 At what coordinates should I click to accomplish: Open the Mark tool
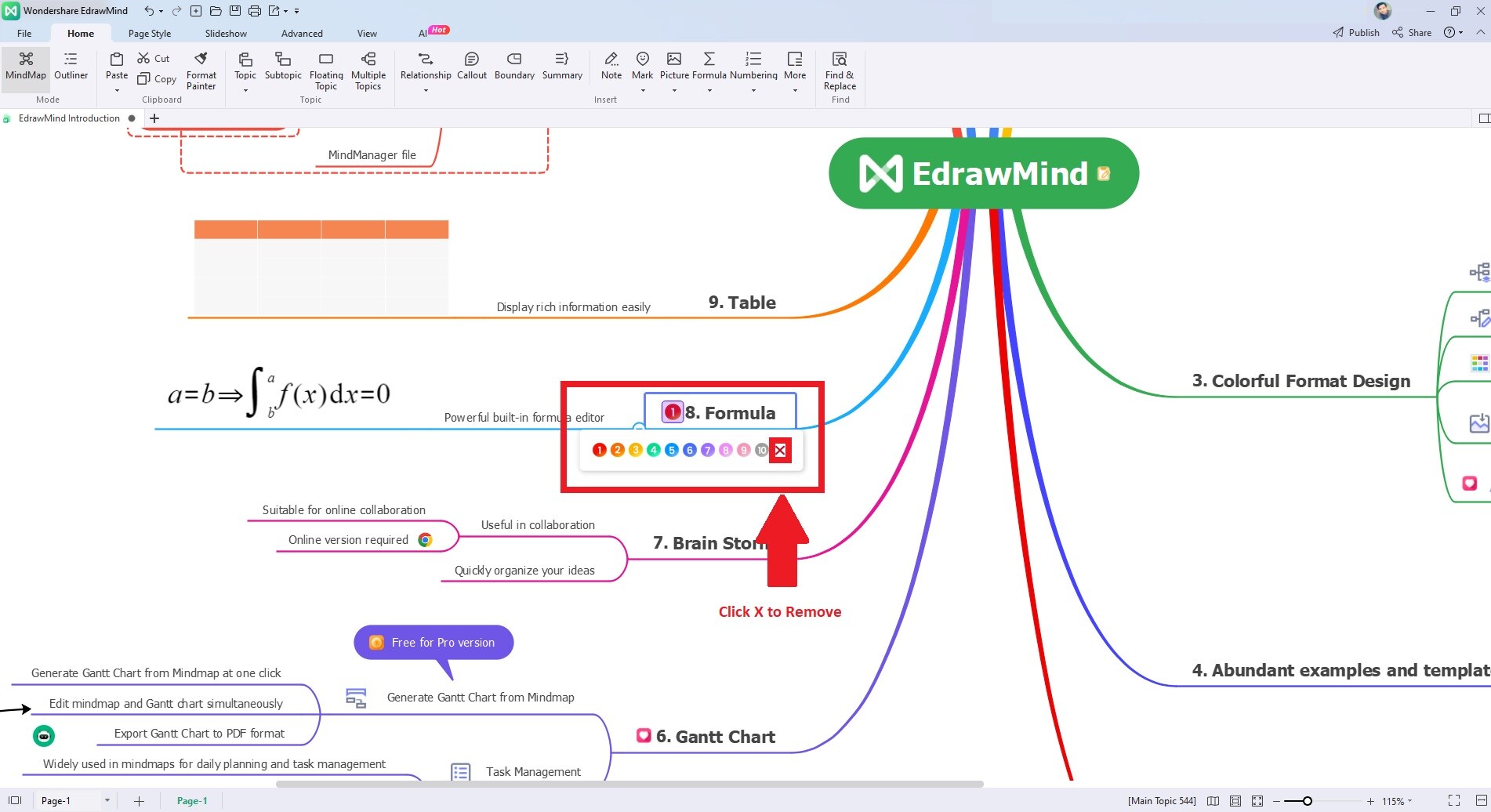[x=643, y=66]
